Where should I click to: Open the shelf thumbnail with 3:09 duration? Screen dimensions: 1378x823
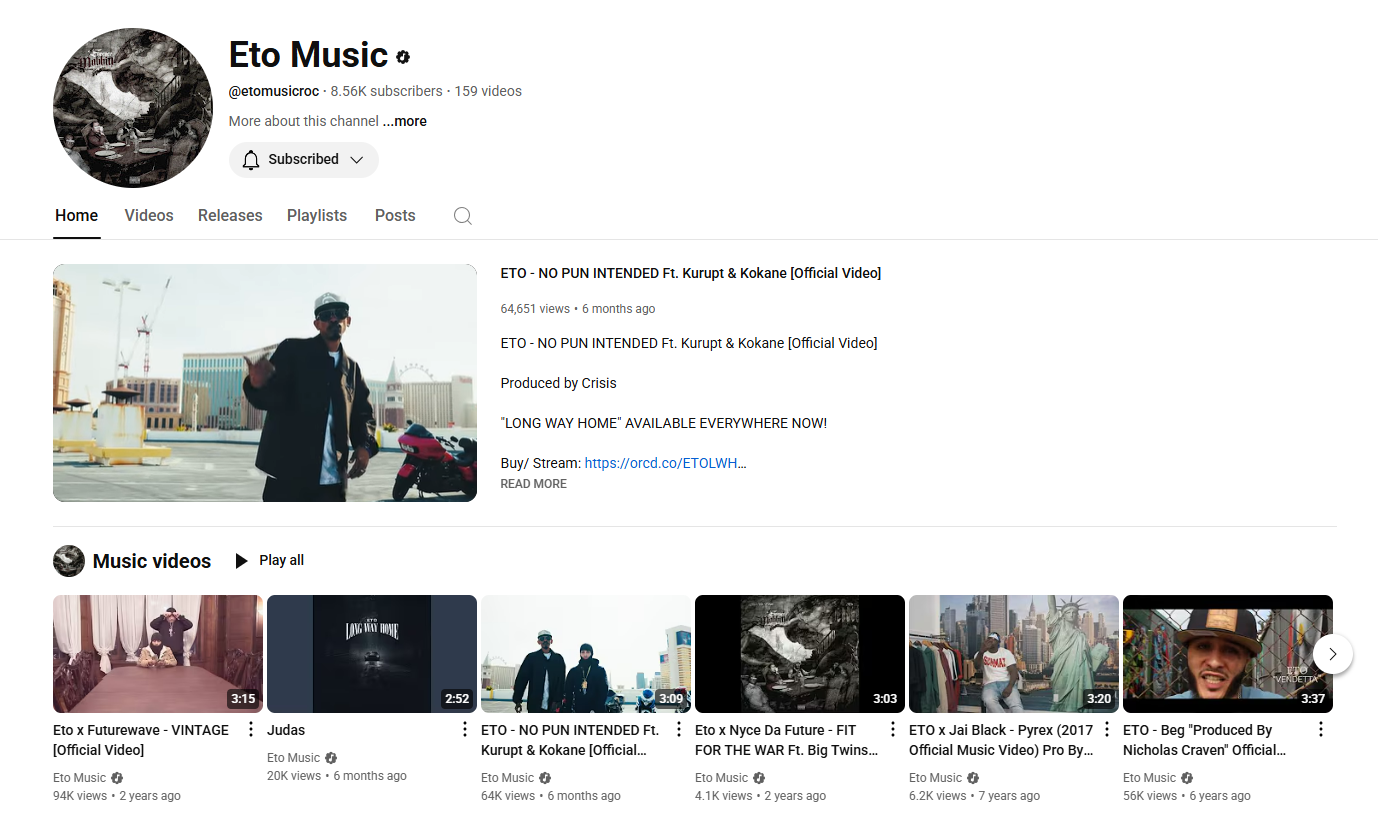pos(586,654)
